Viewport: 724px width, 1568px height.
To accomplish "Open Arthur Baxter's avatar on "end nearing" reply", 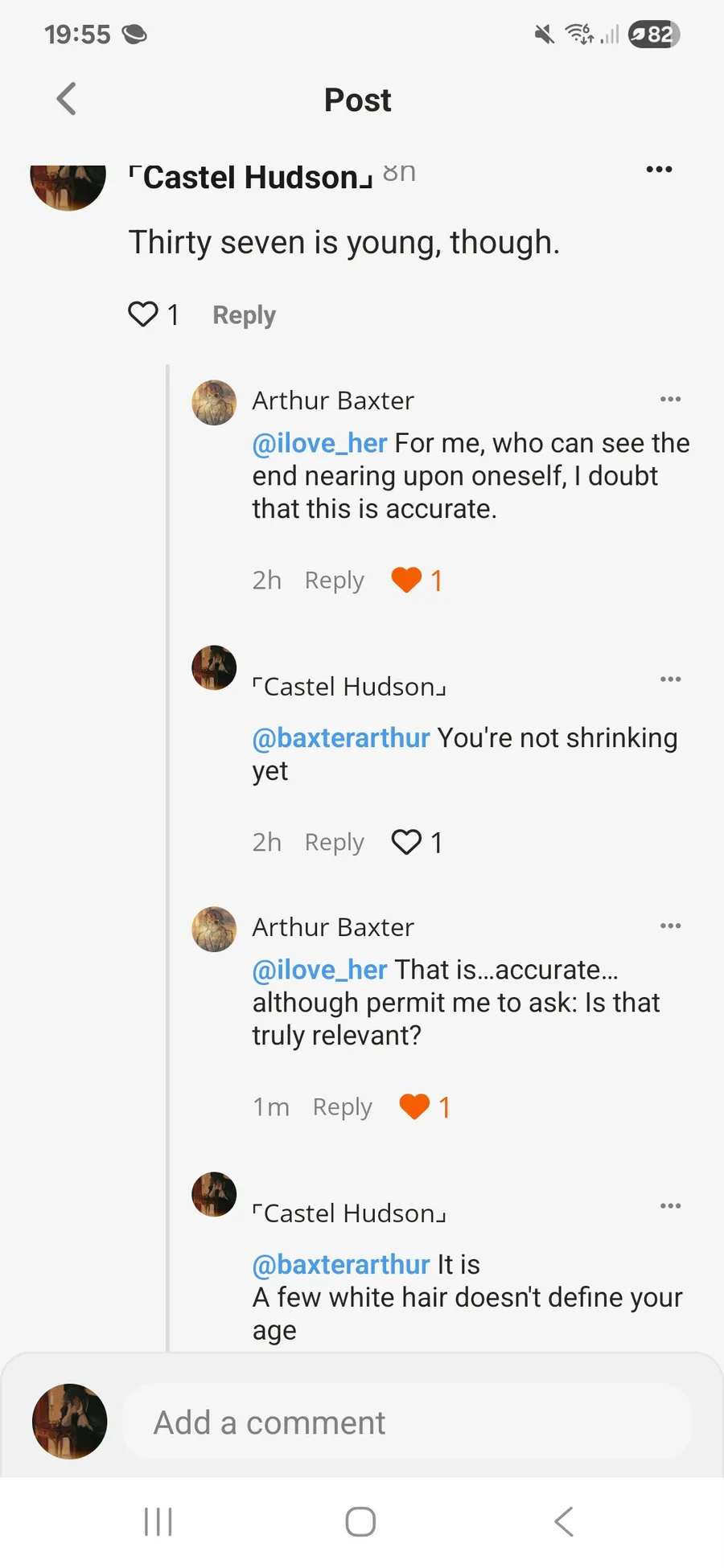I will point(214,403).
